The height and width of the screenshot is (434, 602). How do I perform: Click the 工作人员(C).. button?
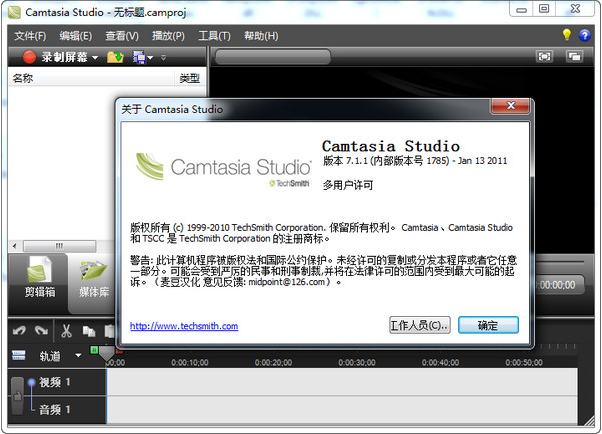[420, 325]
